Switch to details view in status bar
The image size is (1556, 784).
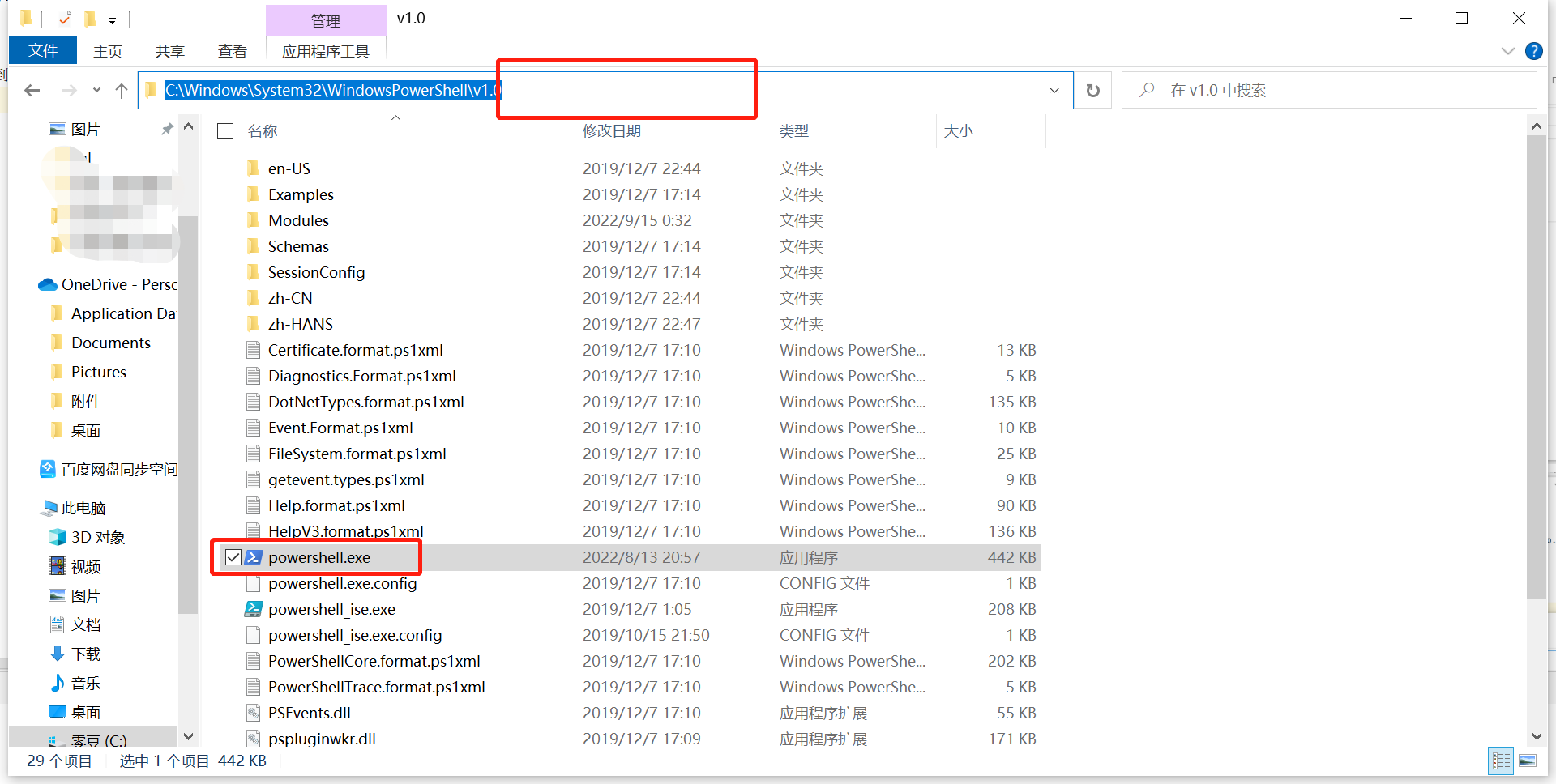[x=1501, y=761]
